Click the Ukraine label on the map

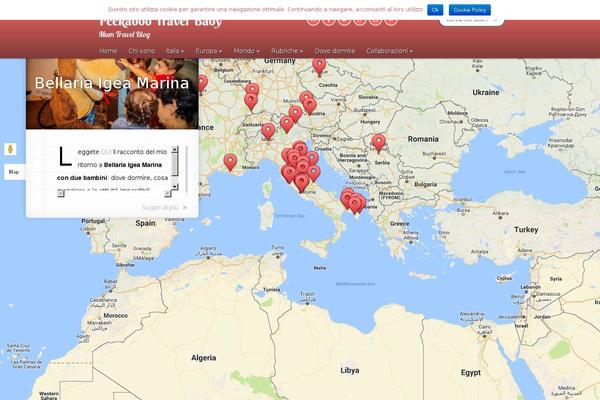coord(486,92)
